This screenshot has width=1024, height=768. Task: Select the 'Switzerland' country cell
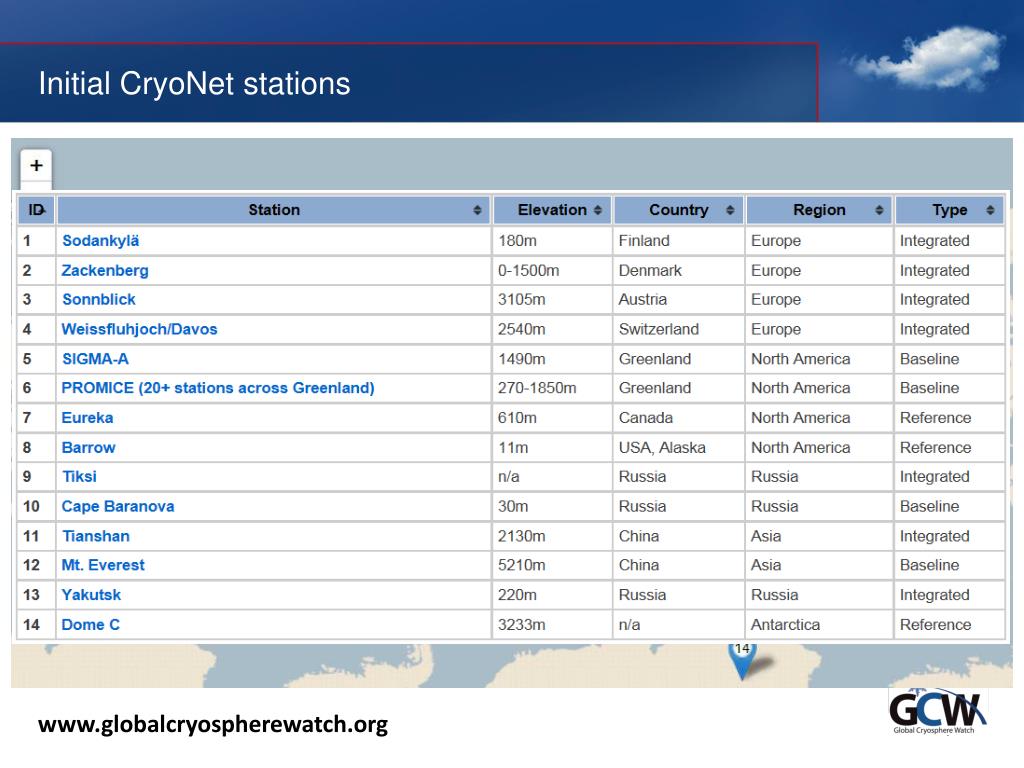point(679,329)
